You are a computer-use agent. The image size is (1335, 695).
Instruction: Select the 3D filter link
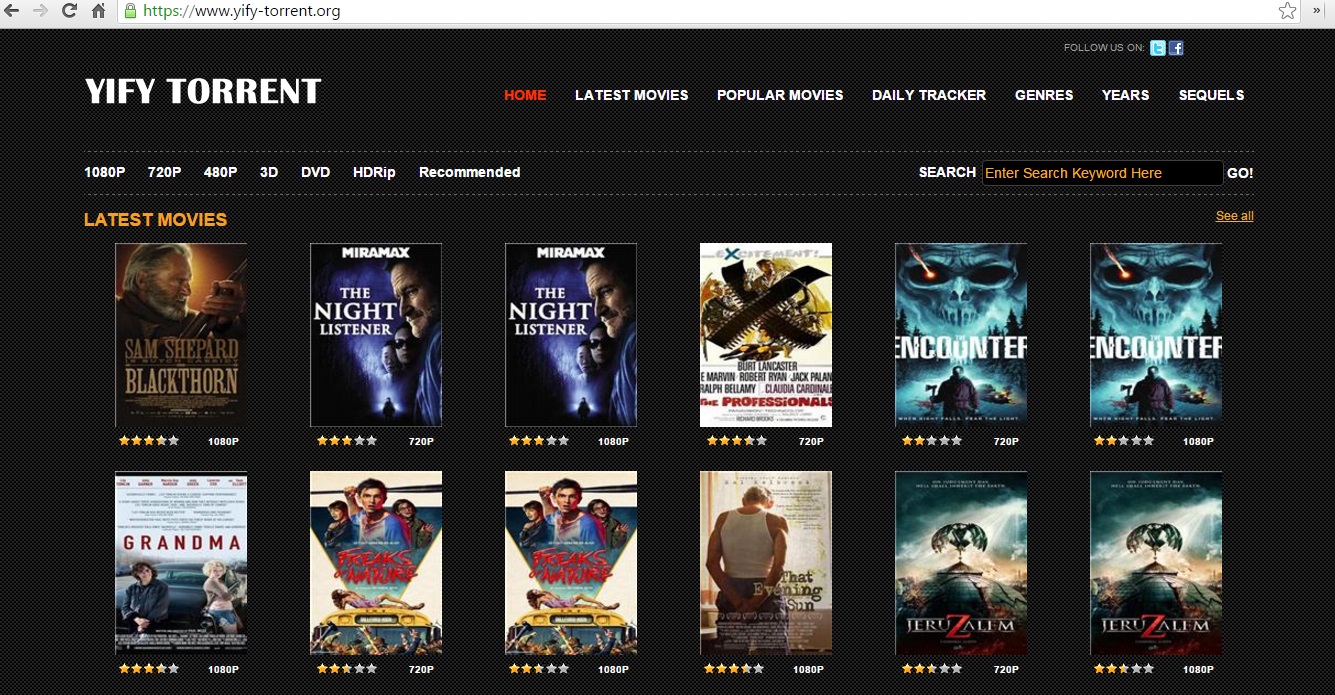click(269, 172)
